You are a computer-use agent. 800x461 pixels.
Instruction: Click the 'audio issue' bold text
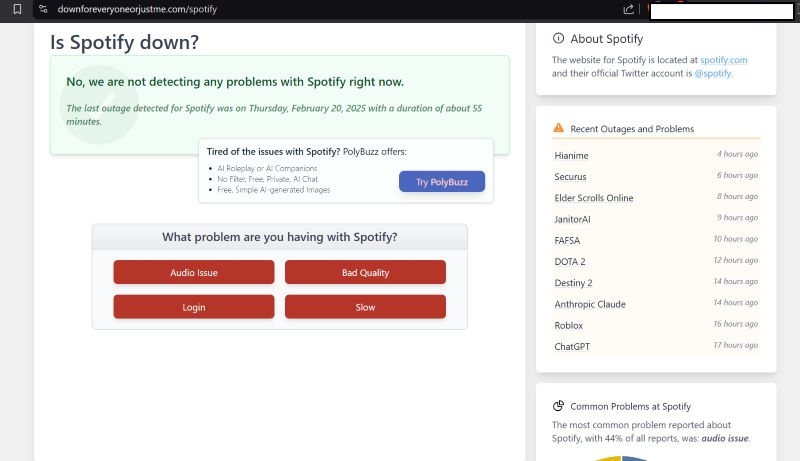pos(725,438)
